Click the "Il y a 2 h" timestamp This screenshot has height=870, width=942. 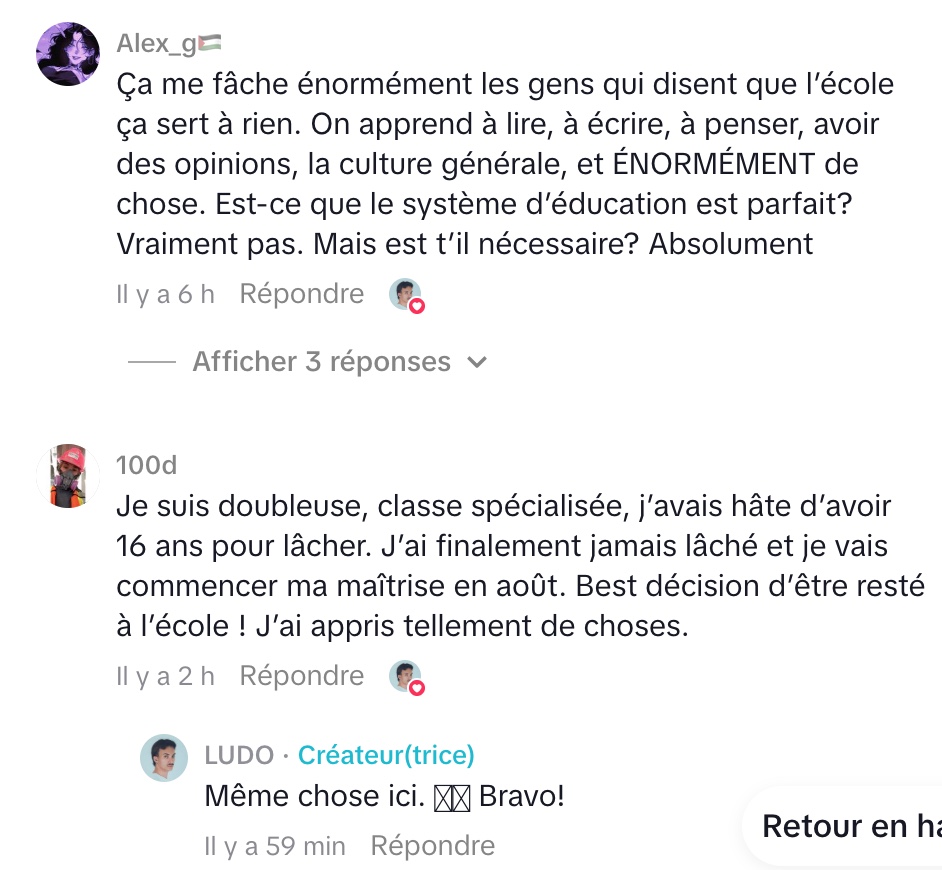coord(165,676)
